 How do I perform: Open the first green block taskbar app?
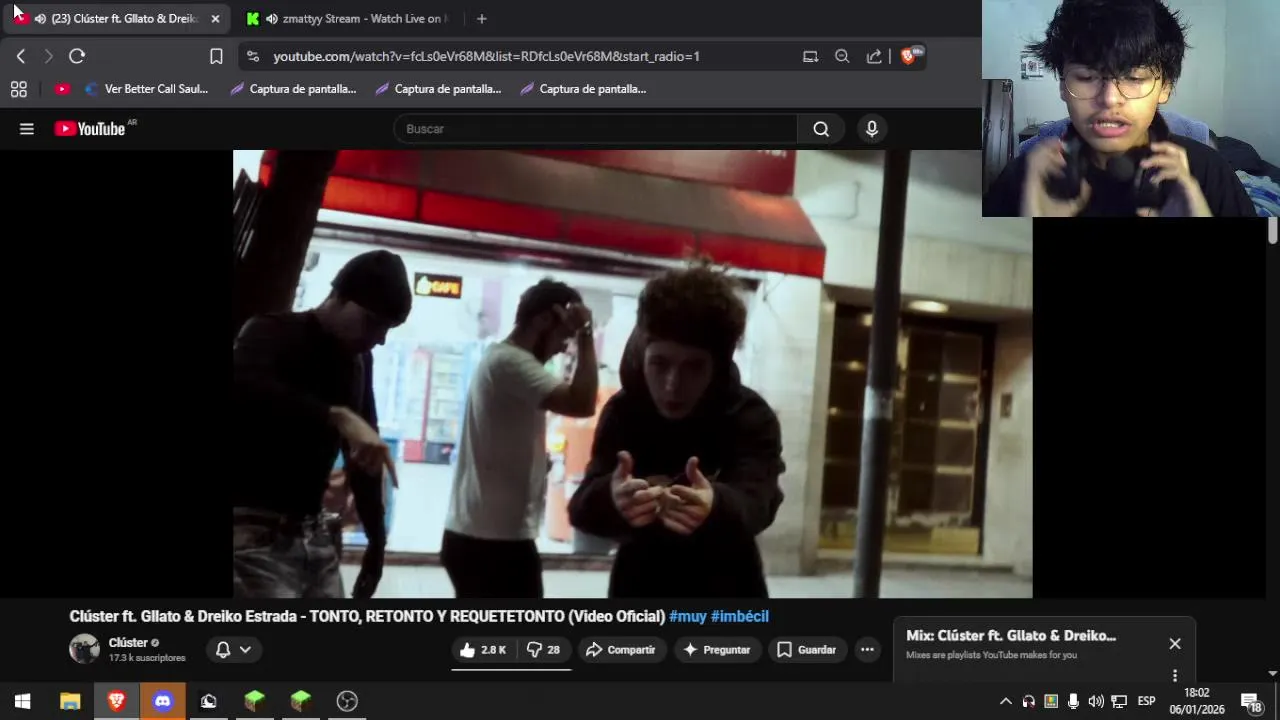(254, 701)
